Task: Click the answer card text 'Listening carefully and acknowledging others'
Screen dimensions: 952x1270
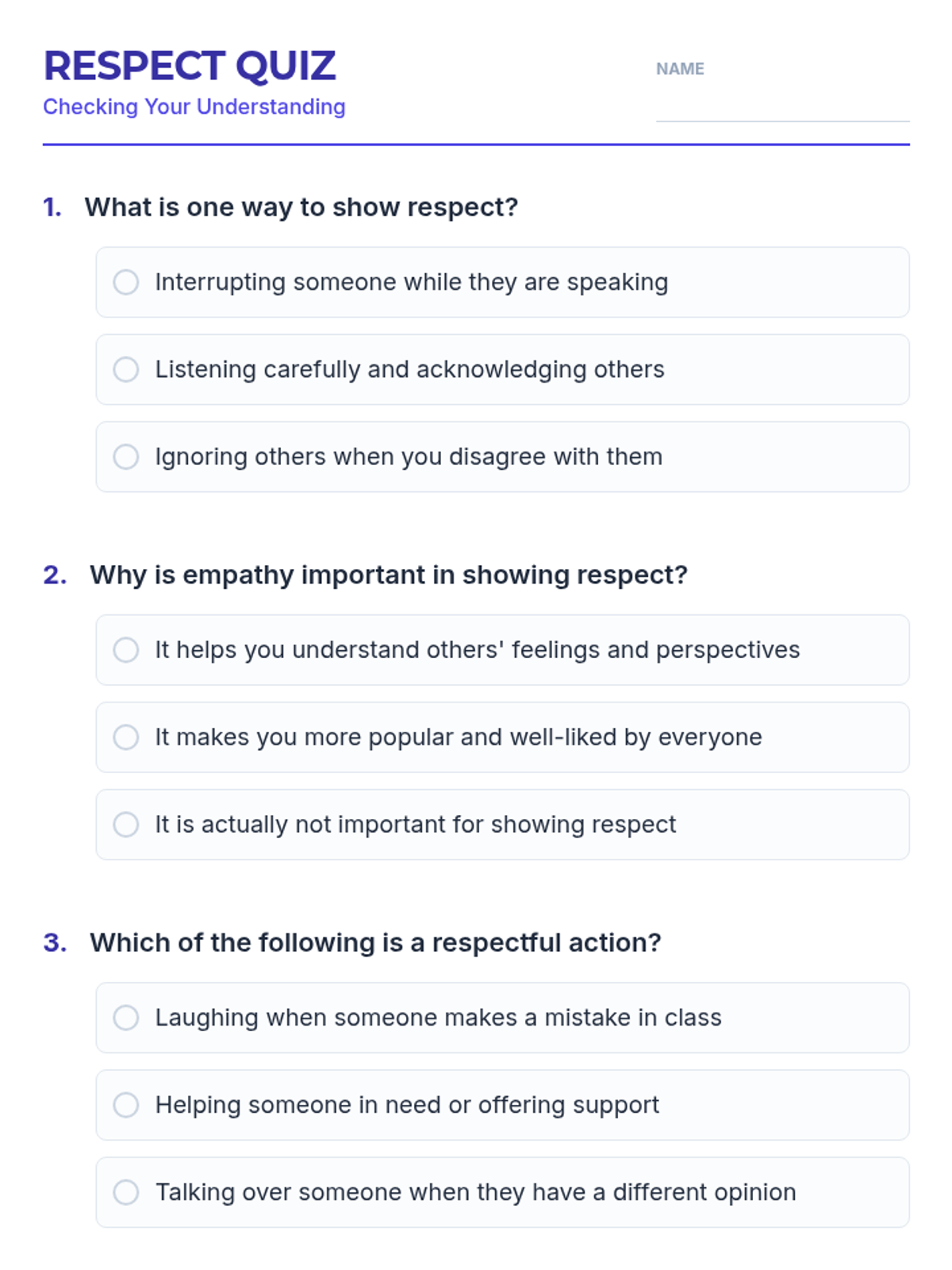Action: pyautogui.click(x=409, y=369)
